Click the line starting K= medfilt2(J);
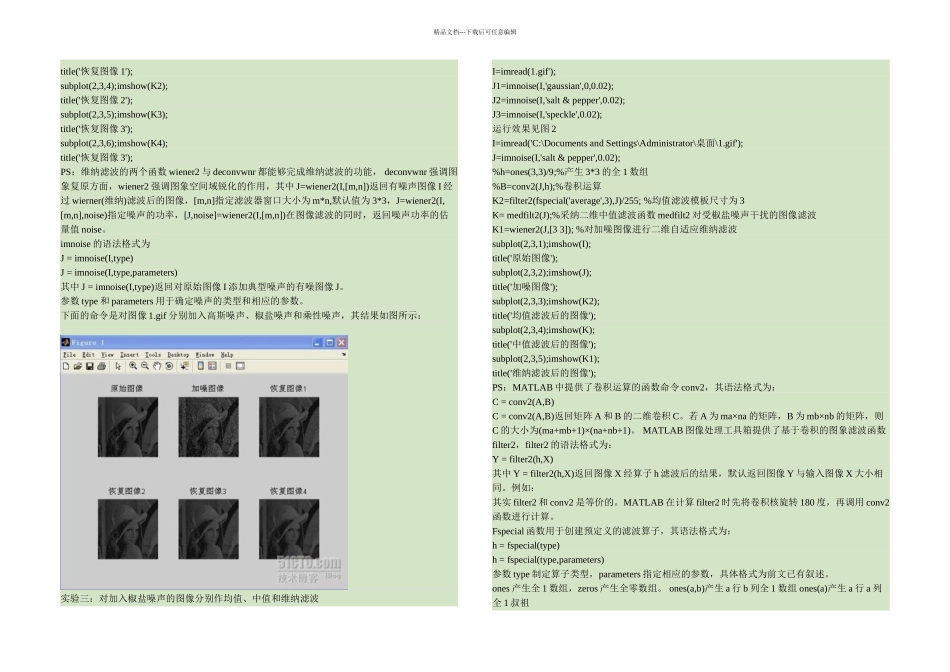950x672 pixels. (x=654, y=215)
